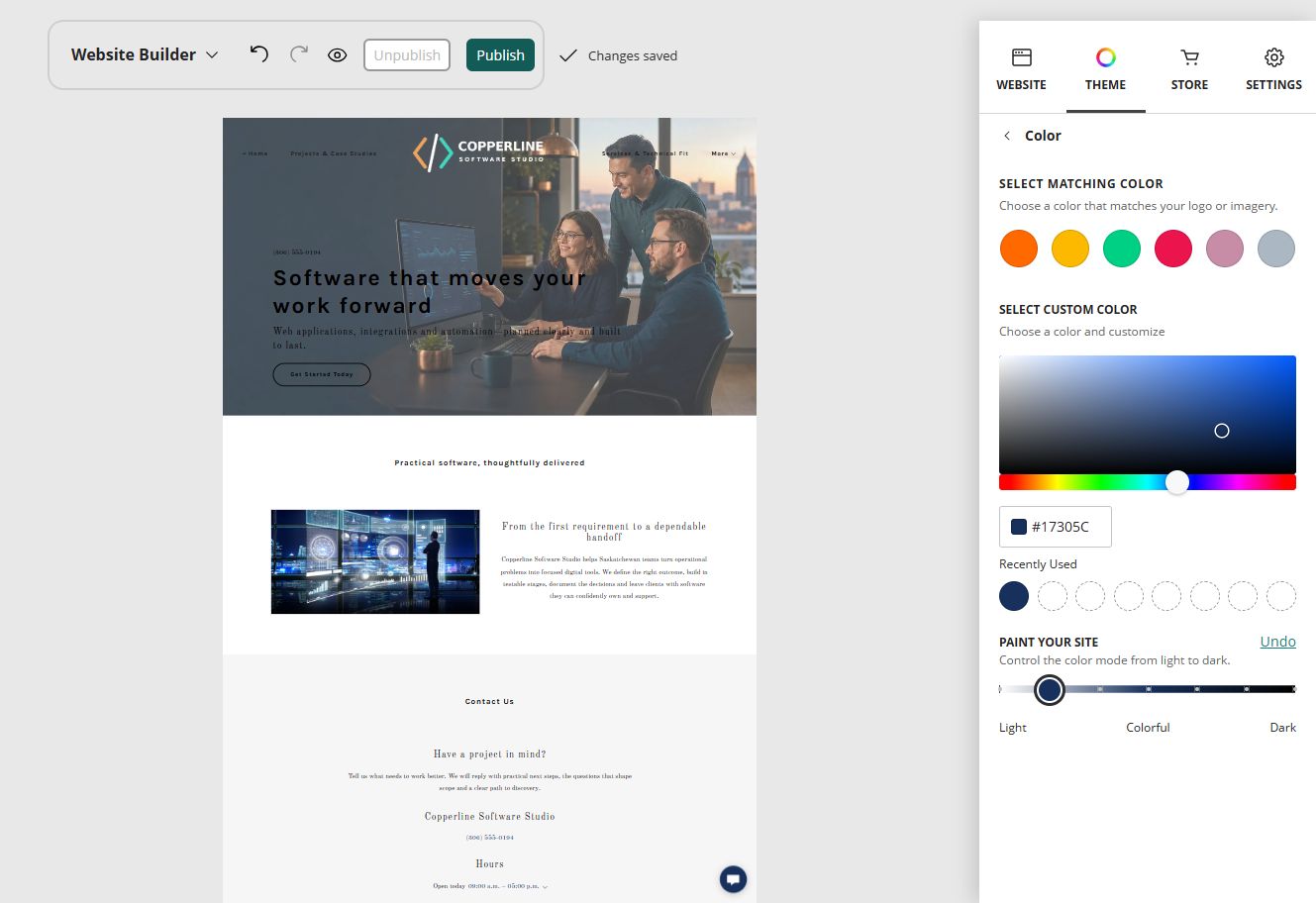Screen dimensions: 1316x903
Task: Click the #17305C hex color input
Action: click(x=1056, y=527)
